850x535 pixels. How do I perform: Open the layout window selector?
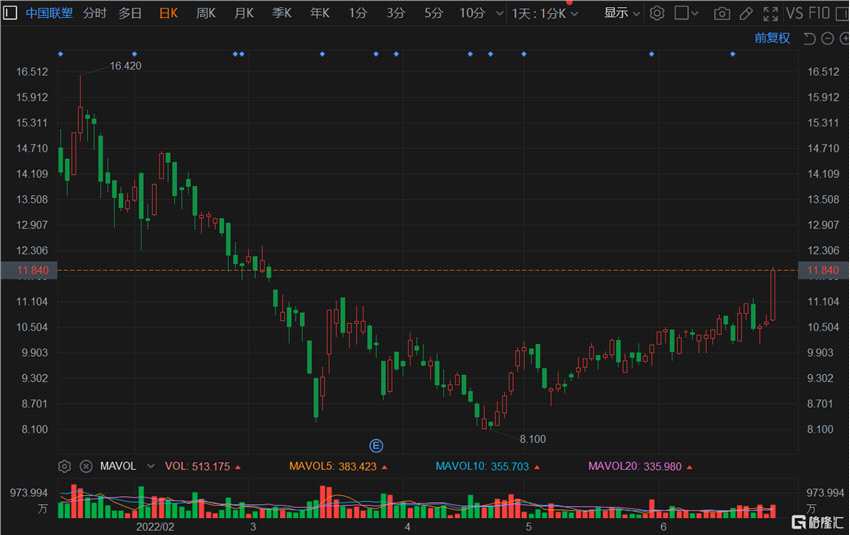pyautogui.click(x=686, y=13)
